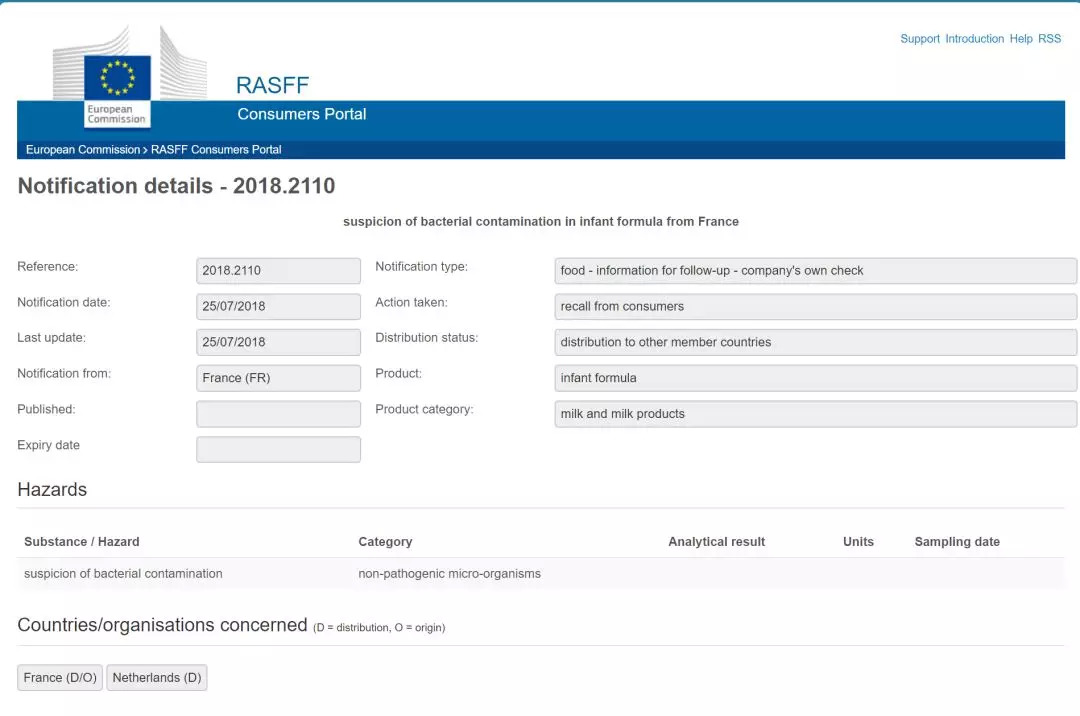Viewport: 1080px width, 716px height.
Task: Open the Support link
Action: [x=920, y=39]
